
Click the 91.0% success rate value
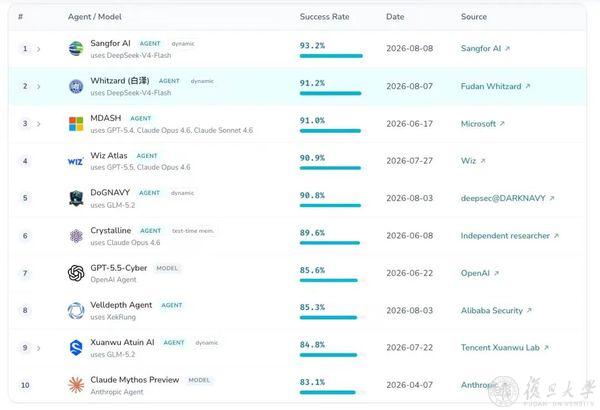(x=312, y=120)
